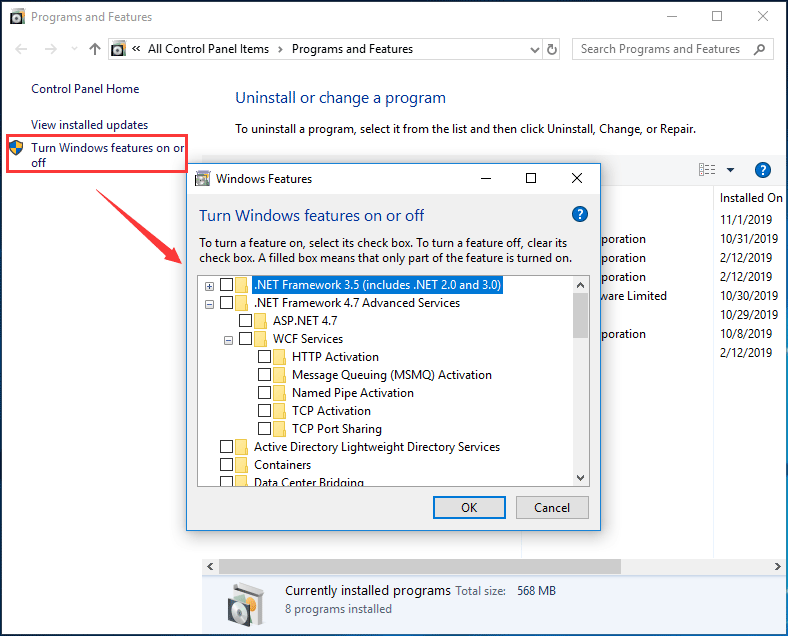Tick Named Pipe Activation checkbox
This screenshot has height=636, width=788.
(x=264, y=392)
